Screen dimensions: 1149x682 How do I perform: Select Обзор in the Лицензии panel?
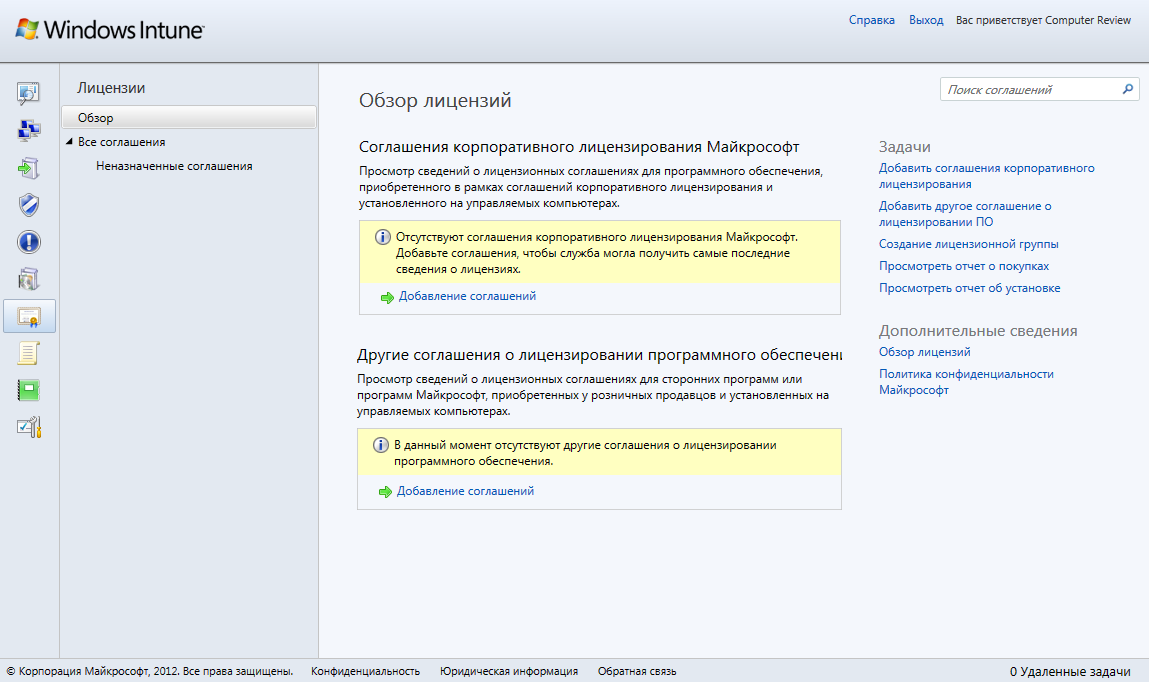pos(189,117)
